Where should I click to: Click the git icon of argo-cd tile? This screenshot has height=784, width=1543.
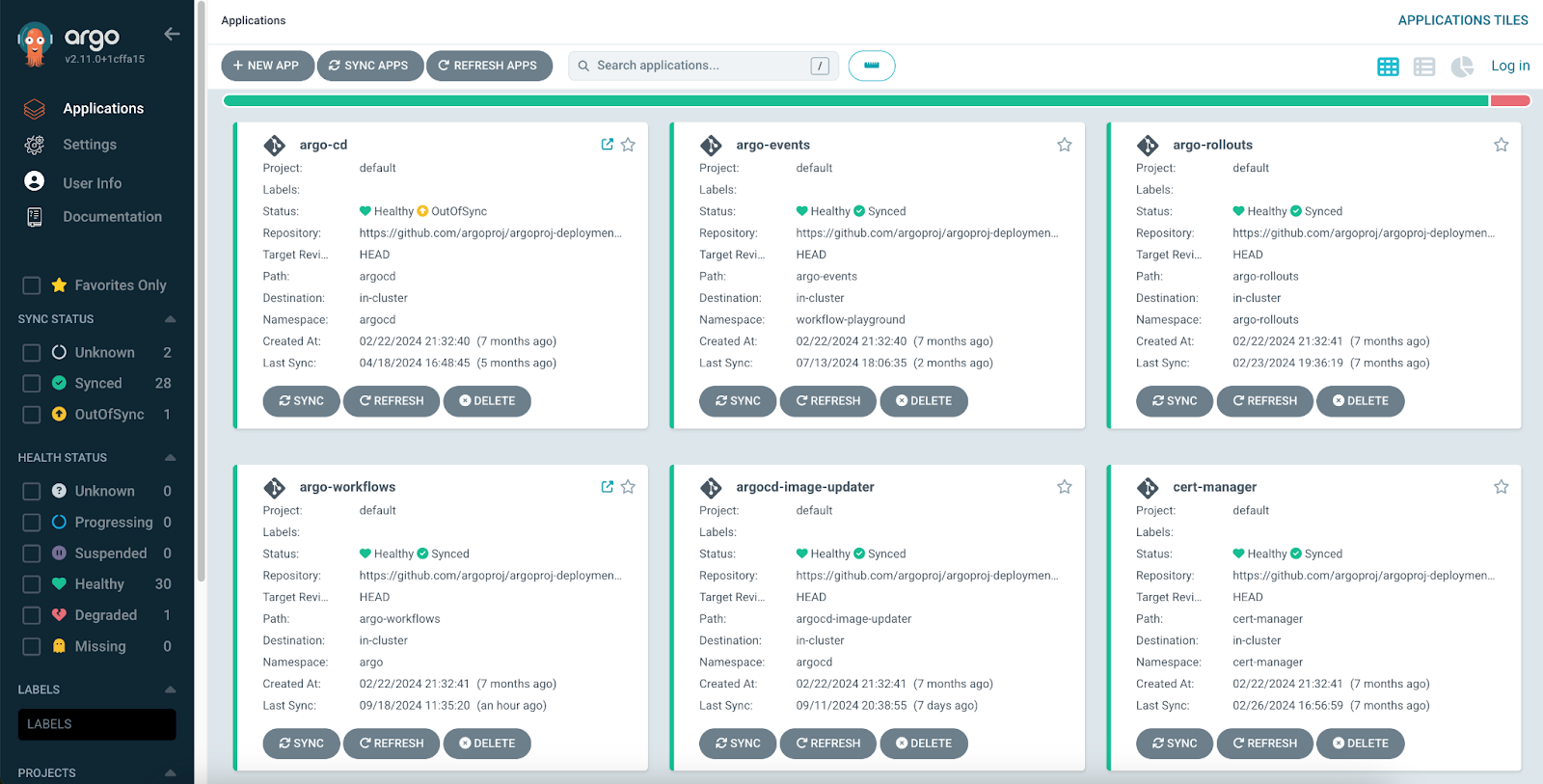(275, 146)
